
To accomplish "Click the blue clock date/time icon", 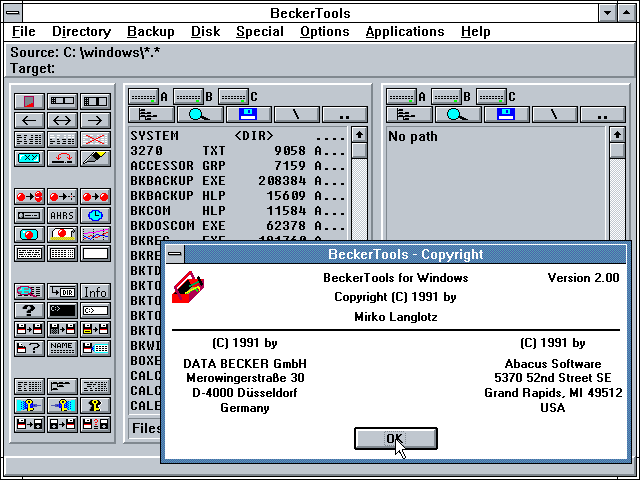I will 95,216.
